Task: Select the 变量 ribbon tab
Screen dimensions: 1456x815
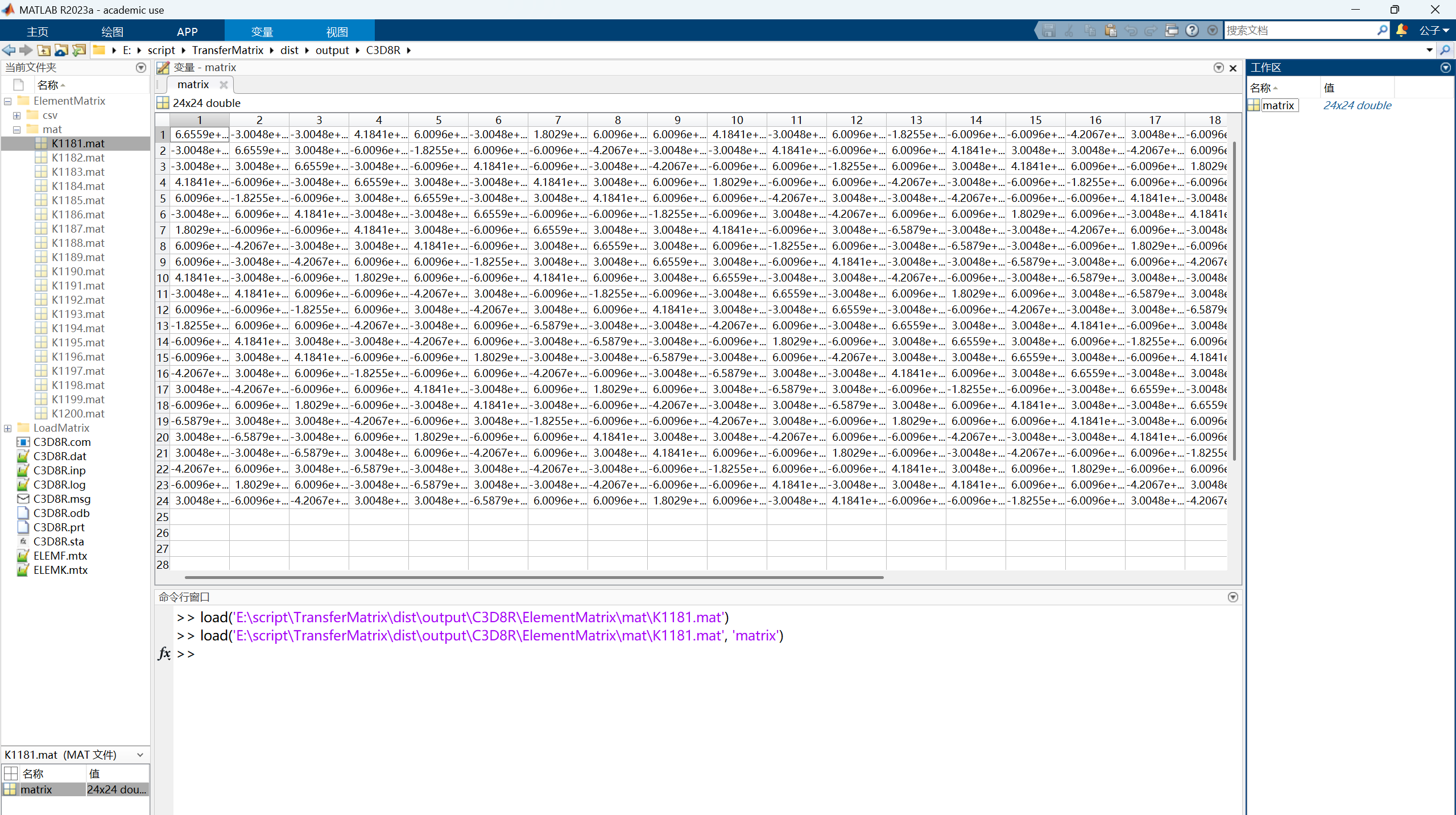Action: (x=262, y=32)
